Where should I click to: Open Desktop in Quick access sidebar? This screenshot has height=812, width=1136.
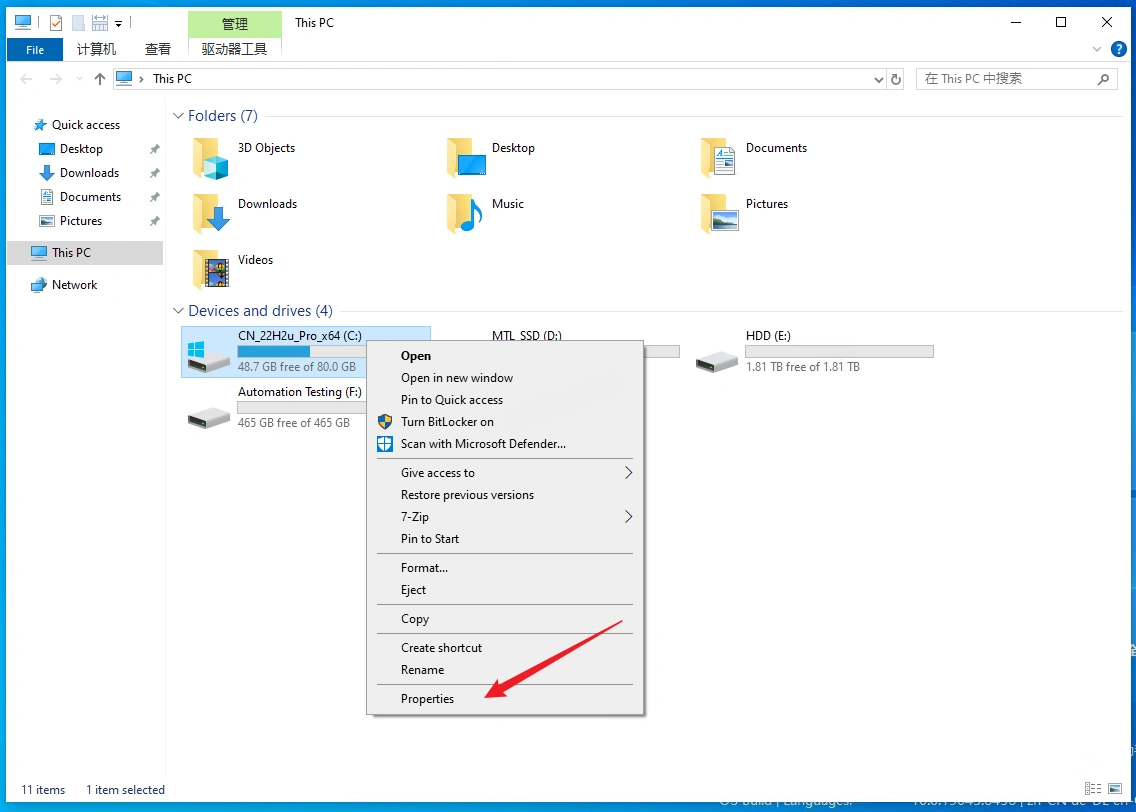click(x=81, y=148)
